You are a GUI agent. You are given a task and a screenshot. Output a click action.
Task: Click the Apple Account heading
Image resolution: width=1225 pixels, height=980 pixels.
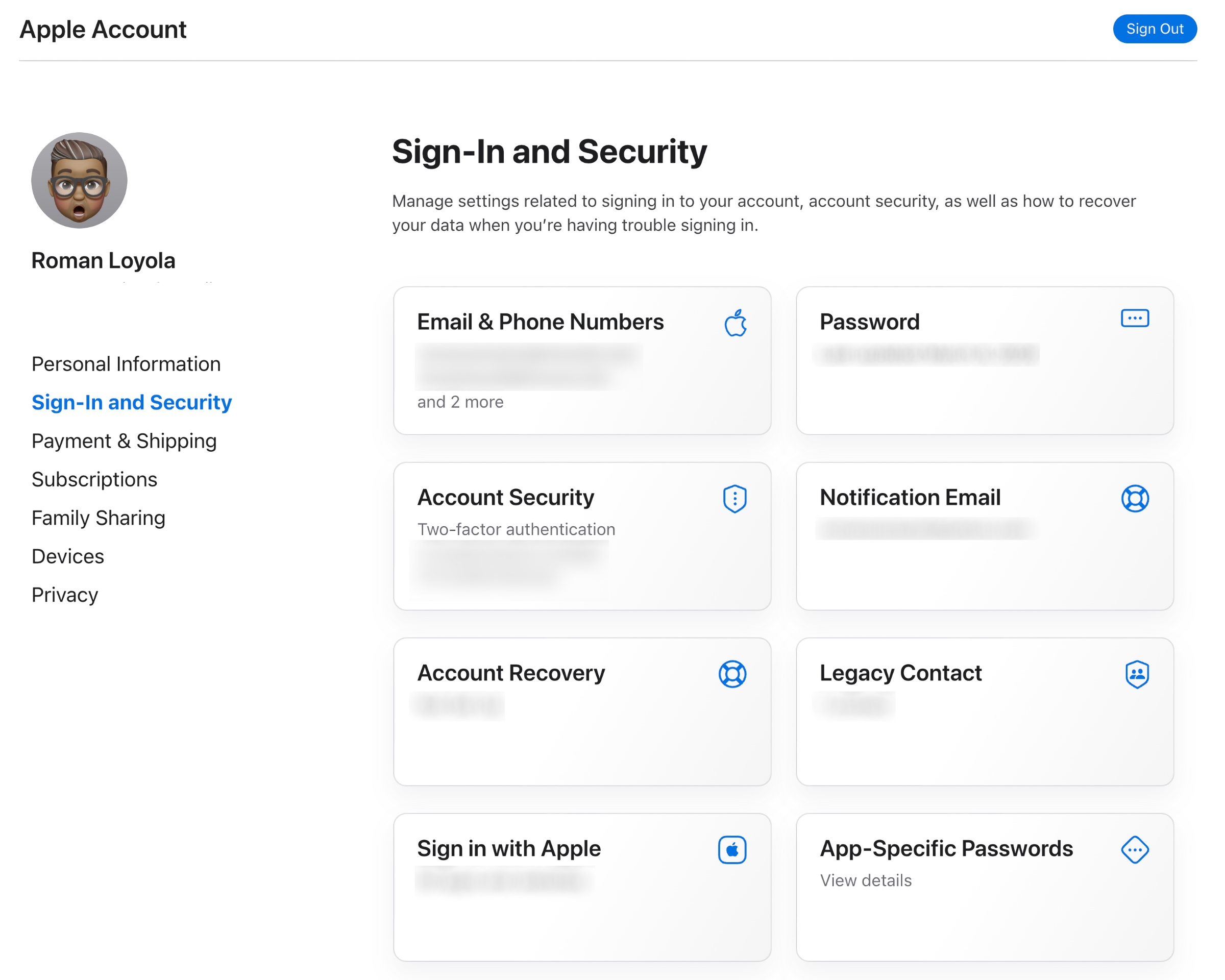102,29
